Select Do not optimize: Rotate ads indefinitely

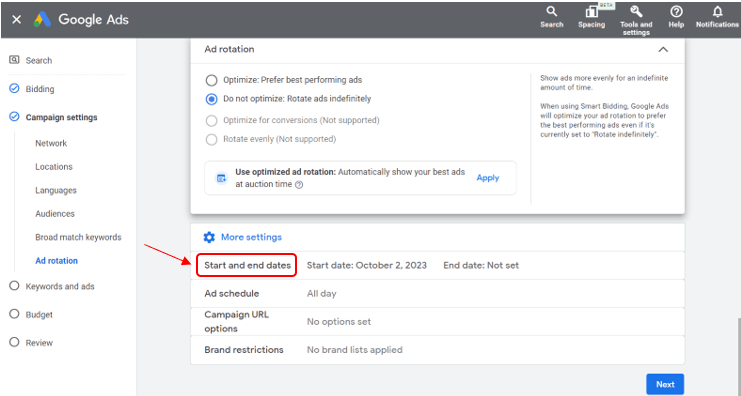211,99
